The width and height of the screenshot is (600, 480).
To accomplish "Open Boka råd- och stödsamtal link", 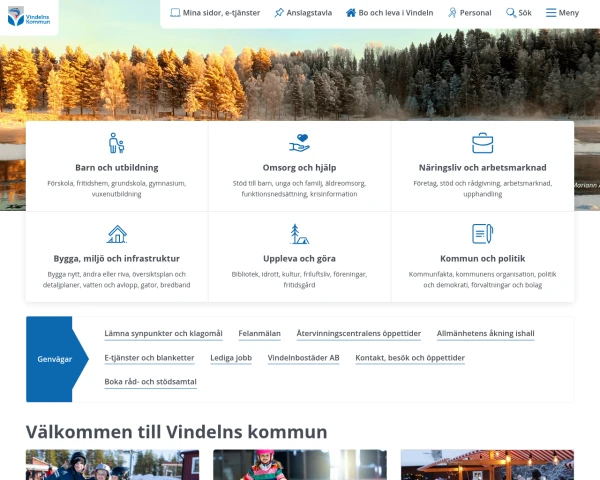I will [x=150, y=382].
